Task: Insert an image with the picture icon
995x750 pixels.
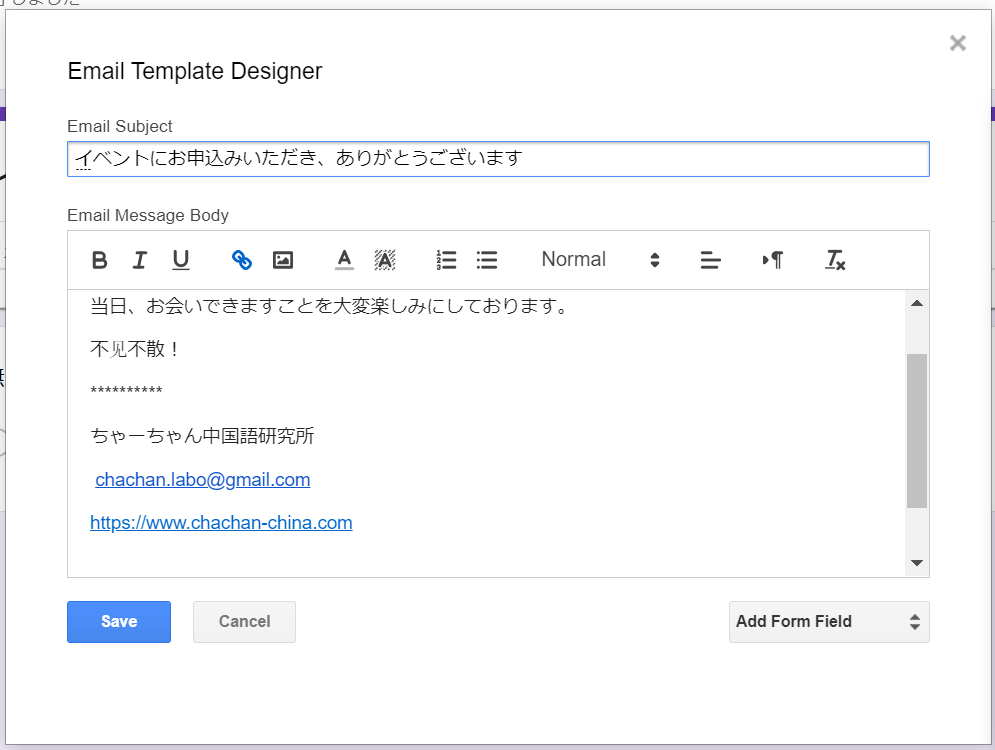Action: tap(283, 260)
